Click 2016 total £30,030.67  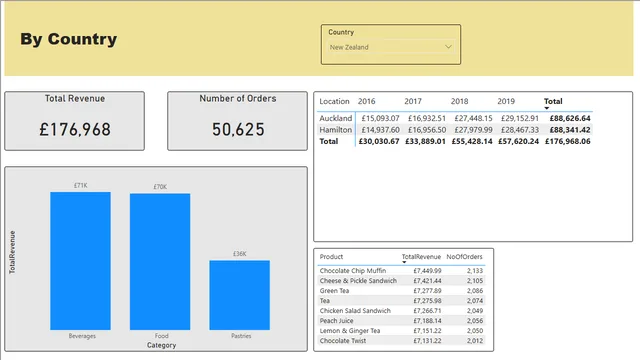click(379, 141)
